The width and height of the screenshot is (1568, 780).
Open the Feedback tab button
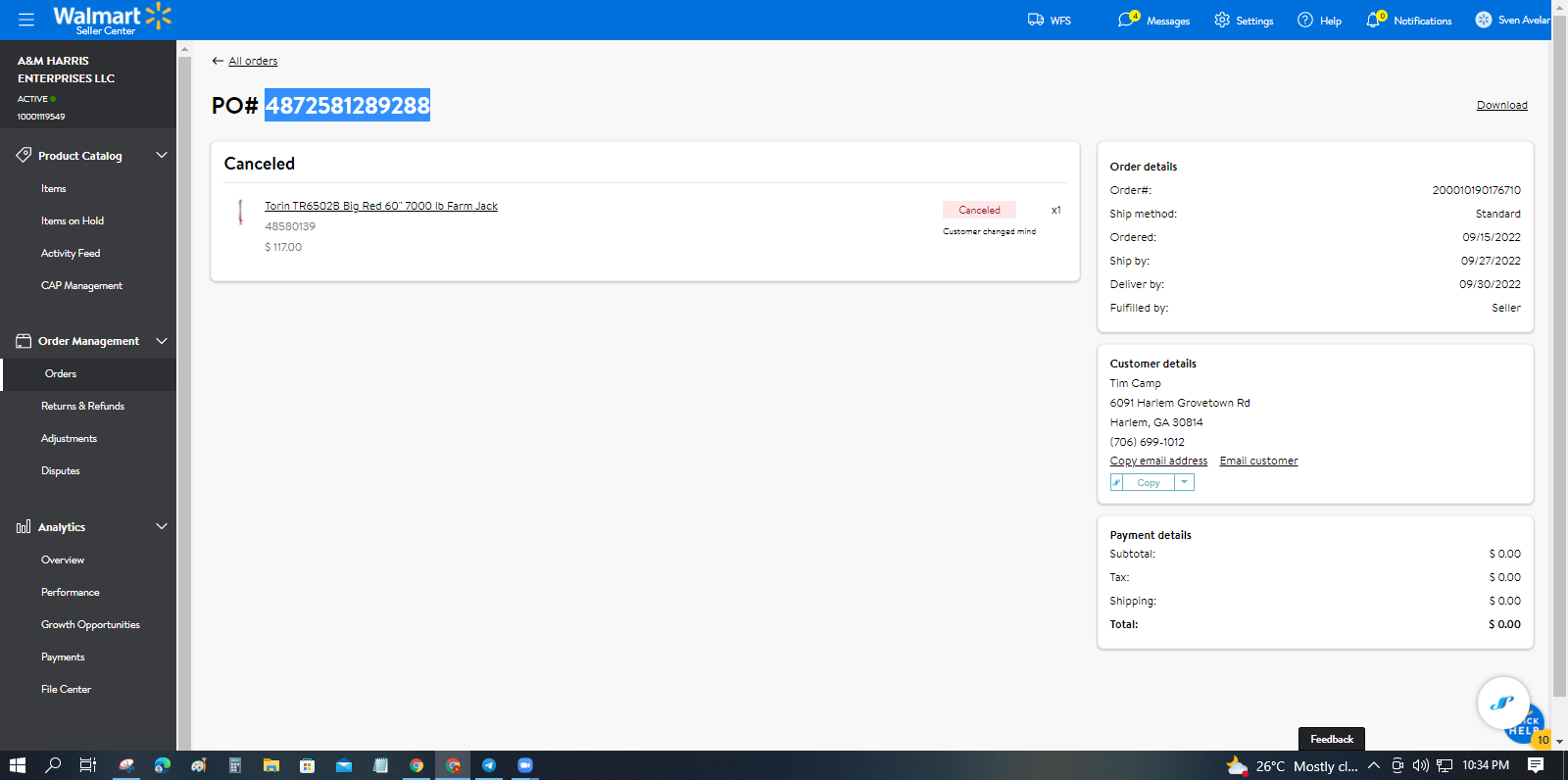(1332, 739)
